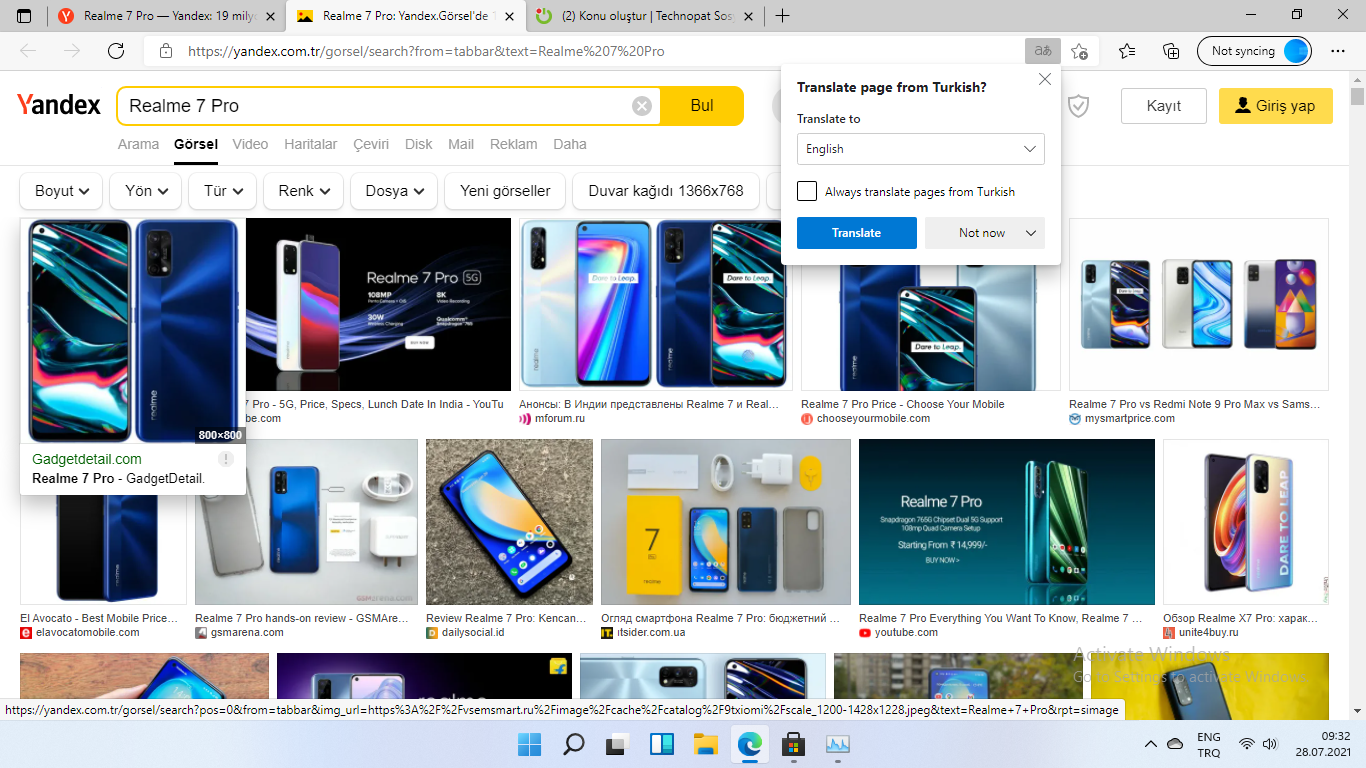Open the tab actions menu icon
Viewport: 1366px width, 768px height.
click(x=24, y=16)
